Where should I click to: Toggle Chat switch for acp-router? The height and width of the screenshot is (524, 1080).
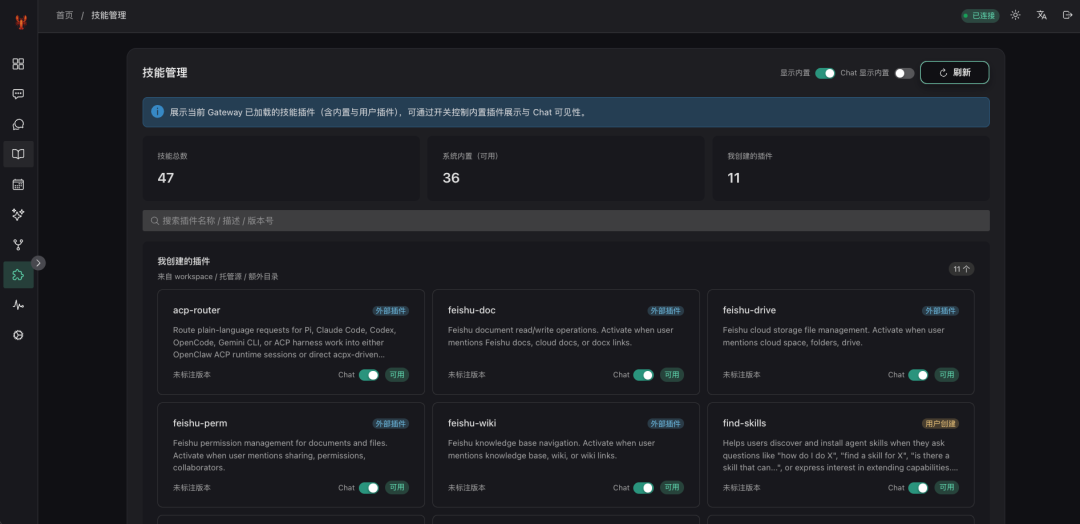(369, 375)
